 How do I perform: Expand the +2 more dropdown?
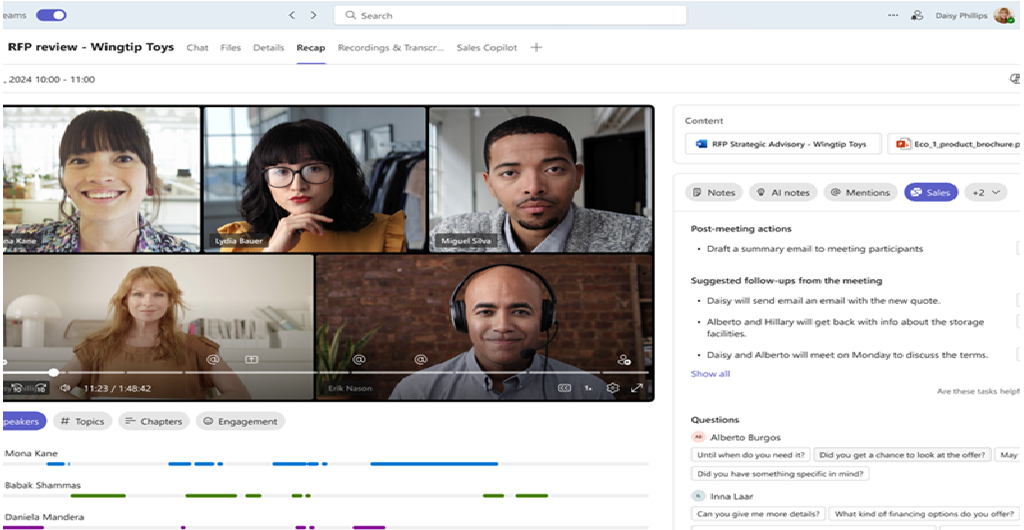click(x=985, y=193)
